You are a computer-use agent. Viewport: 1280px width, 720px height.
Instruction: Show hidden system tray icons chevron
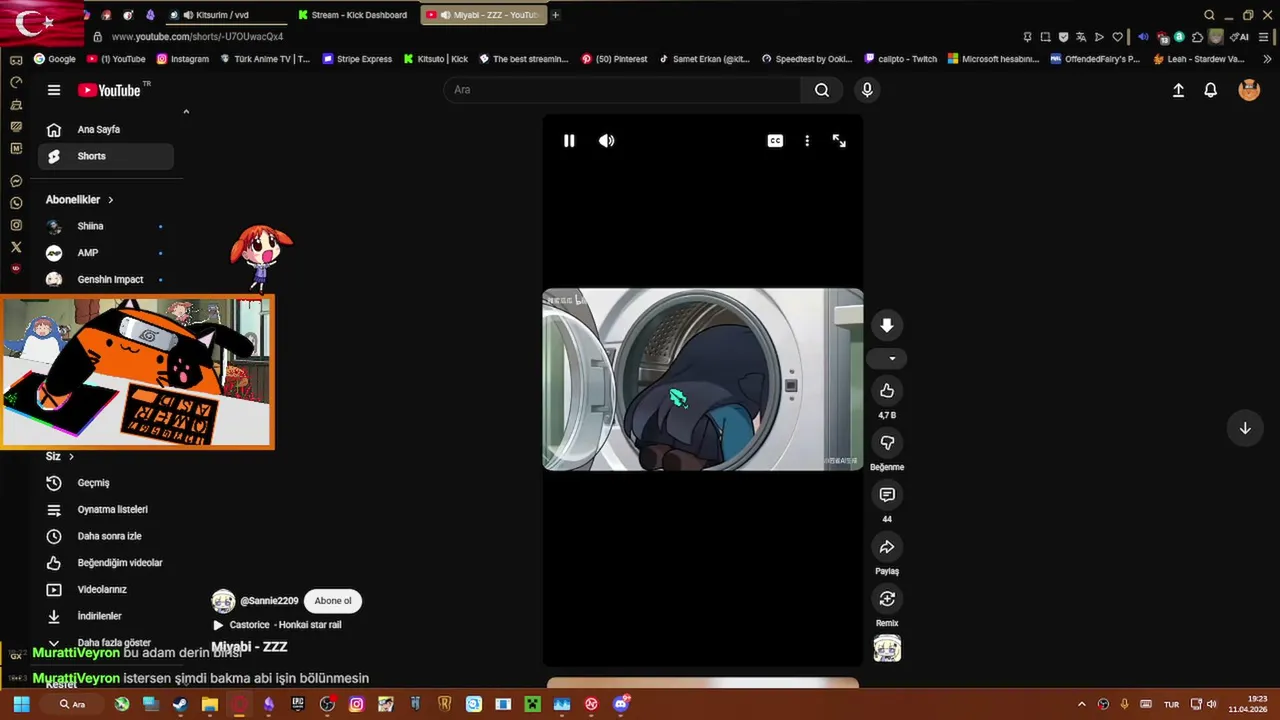[x=1081, y=704]
